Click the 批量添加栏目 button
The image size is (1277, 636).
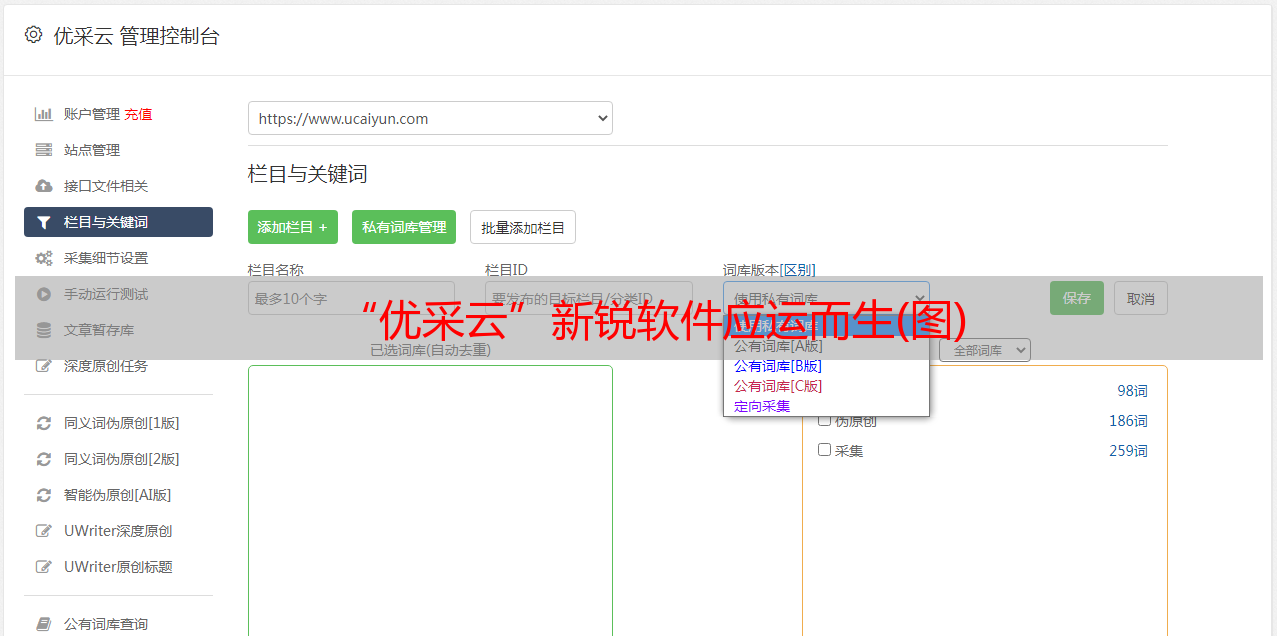click(523, 227)
